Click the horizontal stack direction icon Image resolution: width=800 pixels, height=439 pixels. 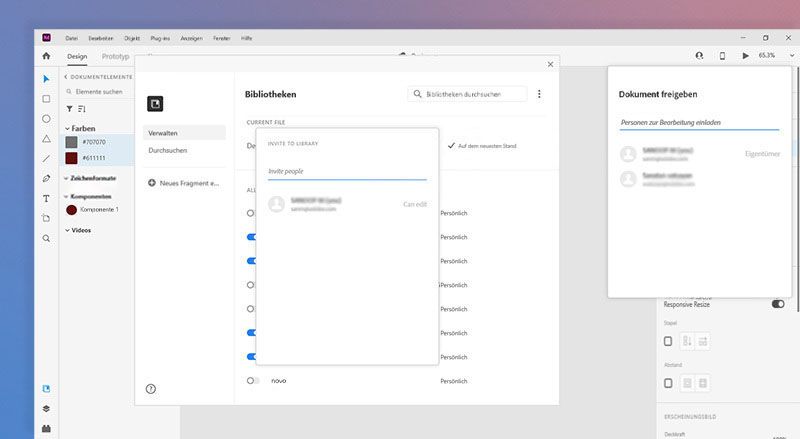point(703,341)
